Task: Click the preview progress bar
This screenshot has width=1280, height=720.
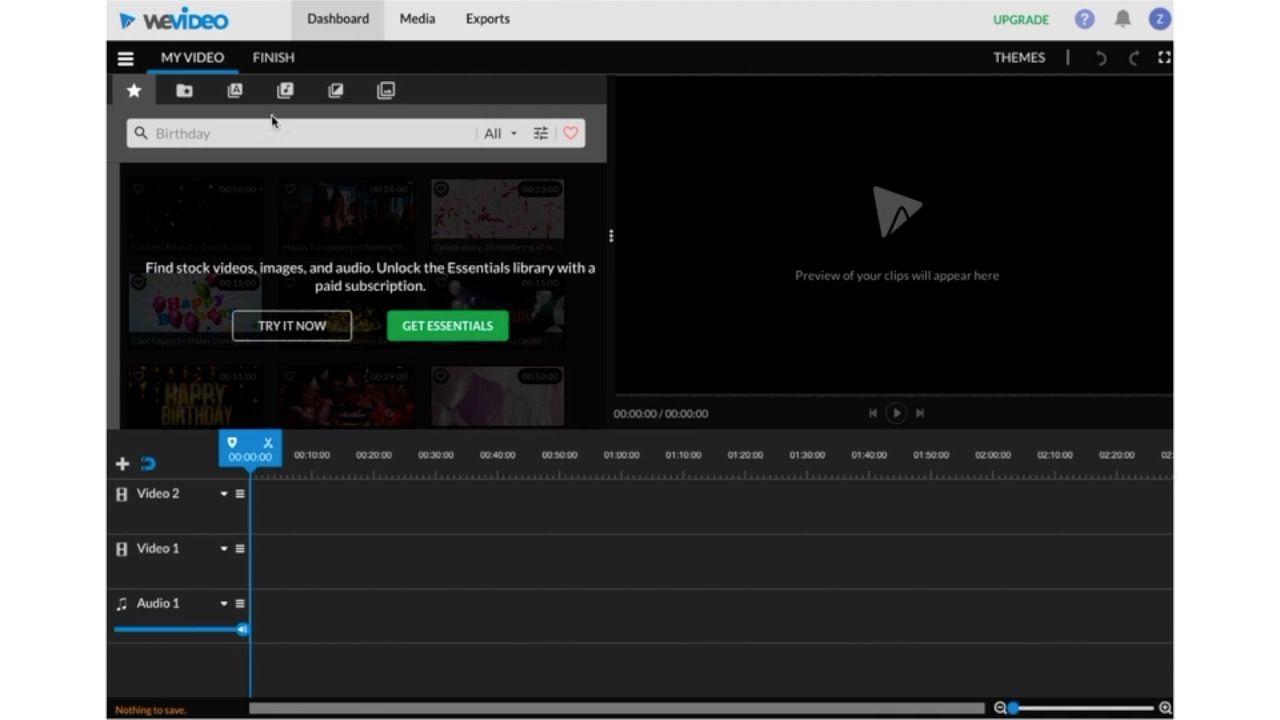Action: (x=893, y=396)
